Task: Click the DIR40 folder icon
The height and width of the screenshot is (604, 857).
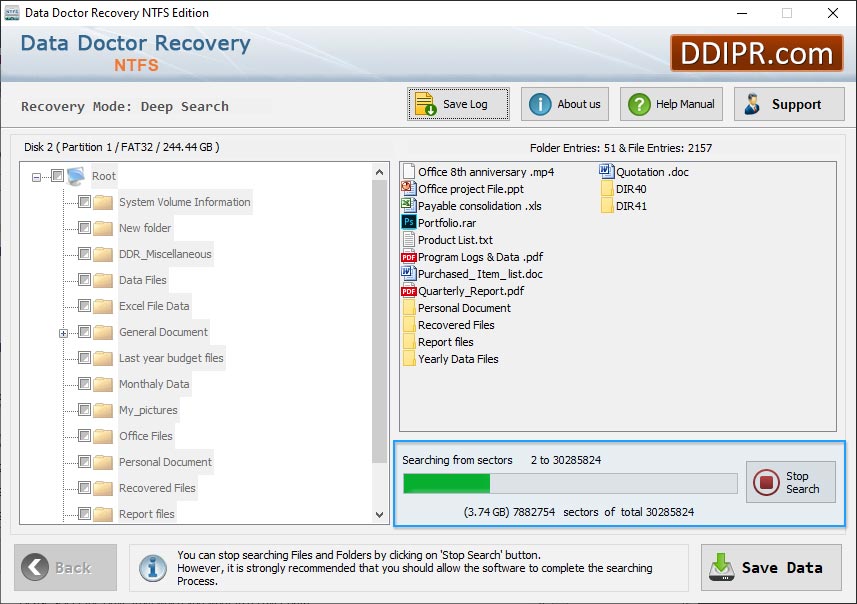Action: pyautogui.click(x=607, y=189)
